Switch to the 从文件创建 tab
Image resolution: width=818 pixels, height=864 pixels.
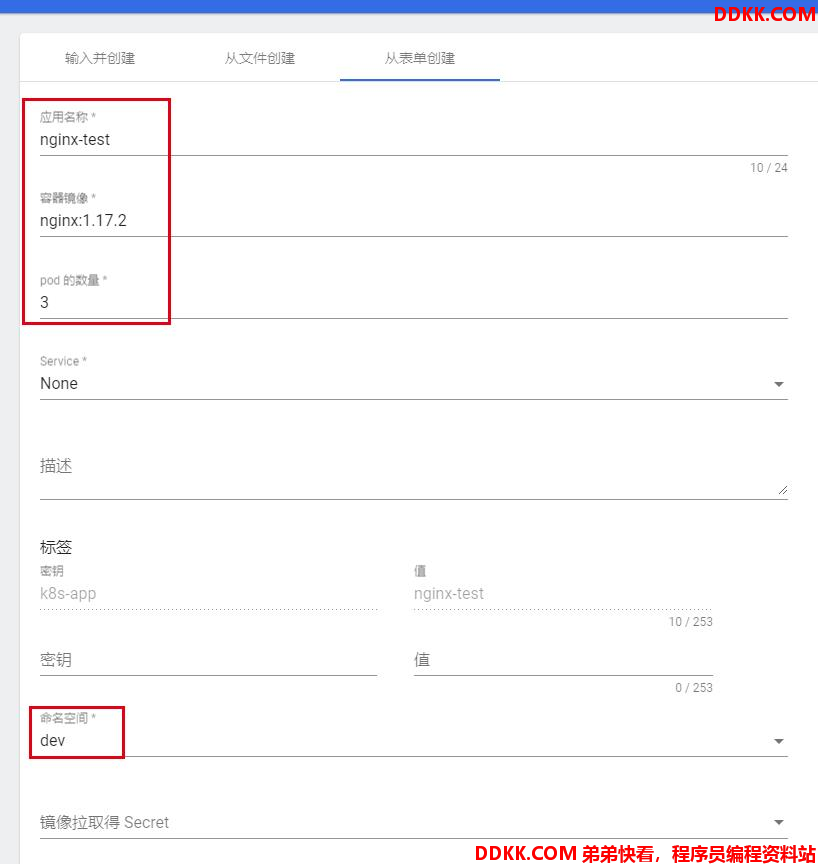[259, 58]
